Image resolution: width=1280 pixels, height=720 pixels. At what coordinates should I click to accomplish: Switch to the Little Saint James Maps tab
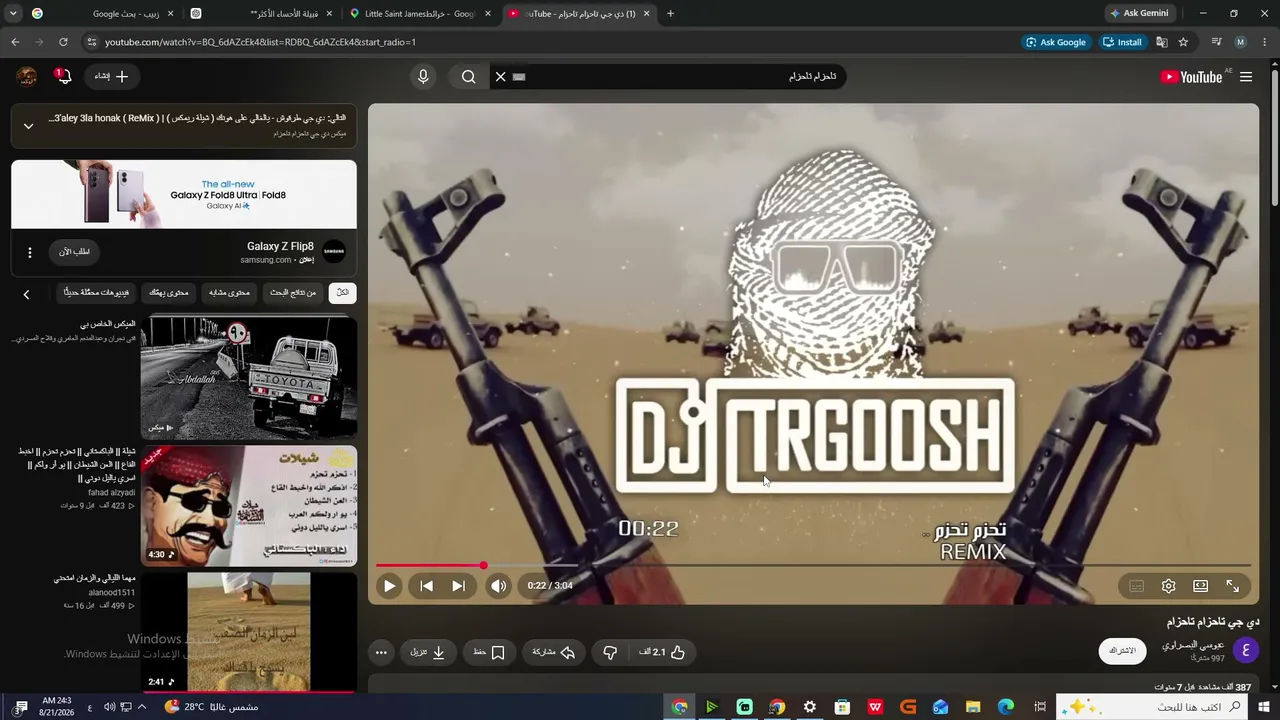(421, 14)
